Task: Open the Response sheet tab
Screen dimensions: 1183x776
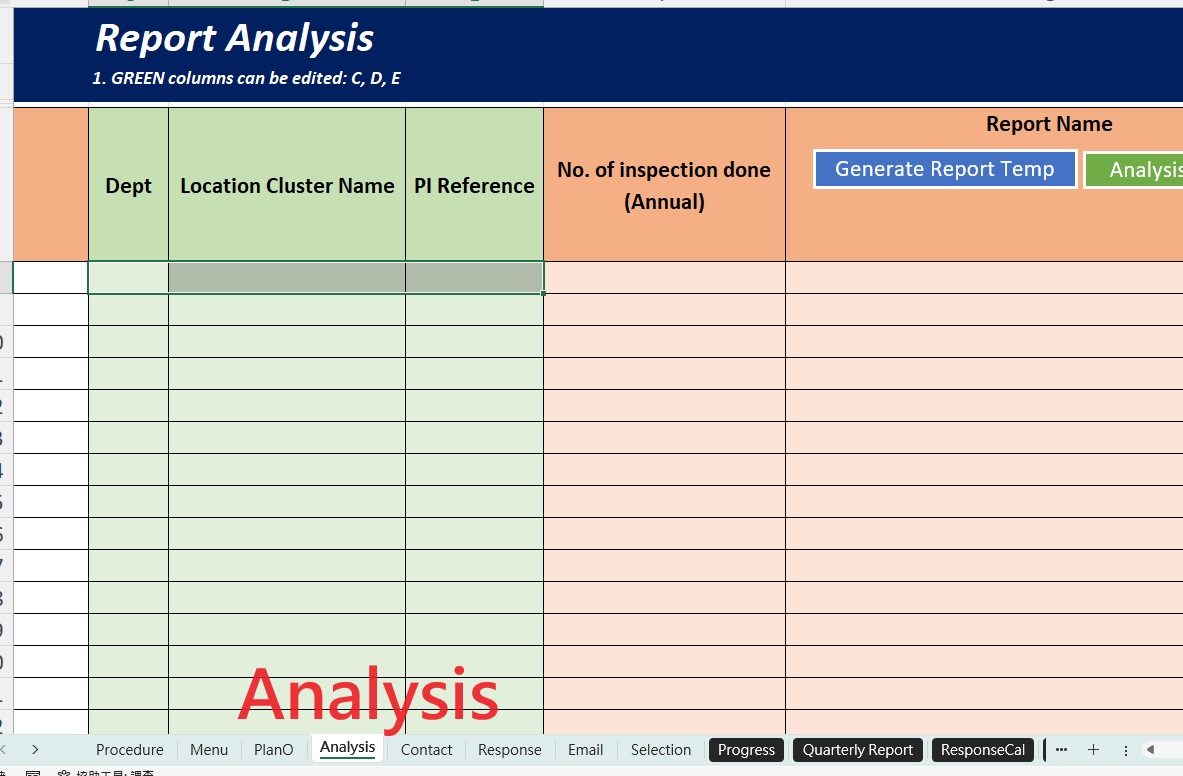Action: click(x=509, y=749)
